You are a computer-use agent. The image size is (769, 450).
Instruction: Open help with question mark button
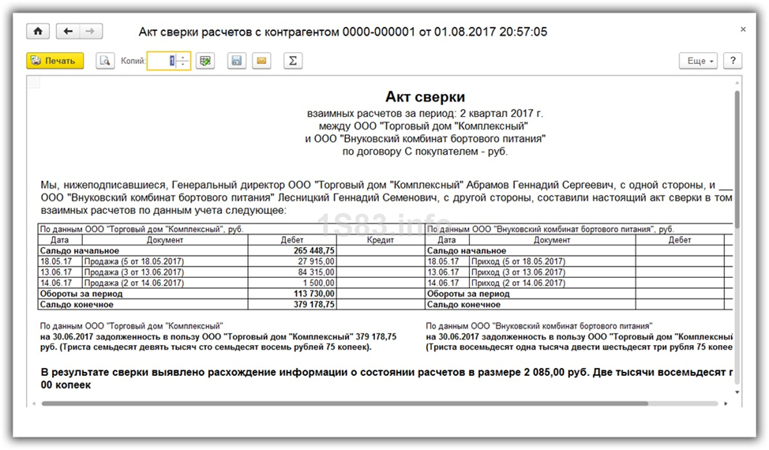[733, 61]
